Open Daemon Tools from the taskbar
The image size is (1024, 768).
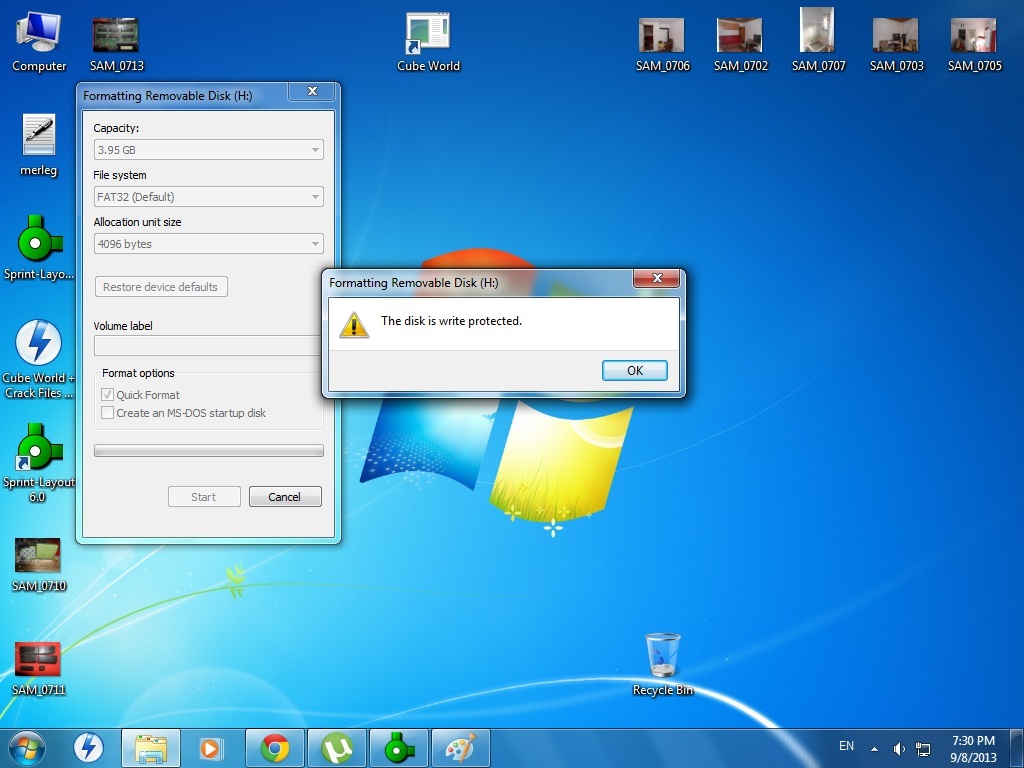pos(88,748)
